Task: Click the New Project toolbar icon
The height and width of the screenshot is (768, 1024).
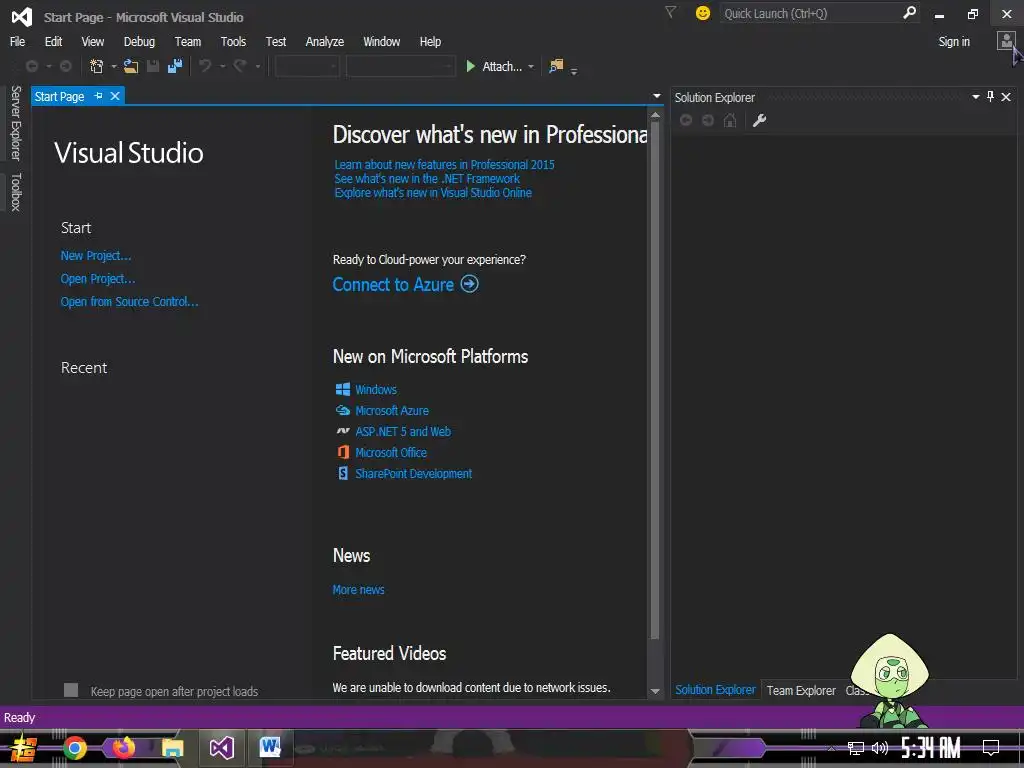Action: (97, 66)
